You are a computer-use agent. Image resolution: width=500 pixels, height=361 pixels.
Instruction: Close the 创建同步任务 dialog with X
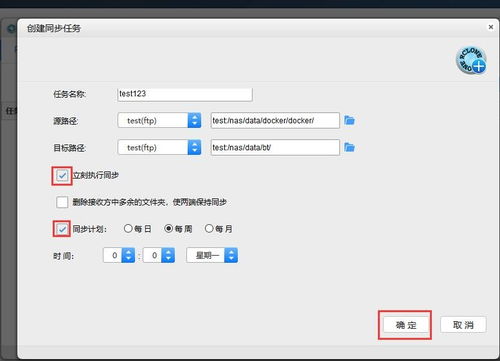[x=491, y=27]
